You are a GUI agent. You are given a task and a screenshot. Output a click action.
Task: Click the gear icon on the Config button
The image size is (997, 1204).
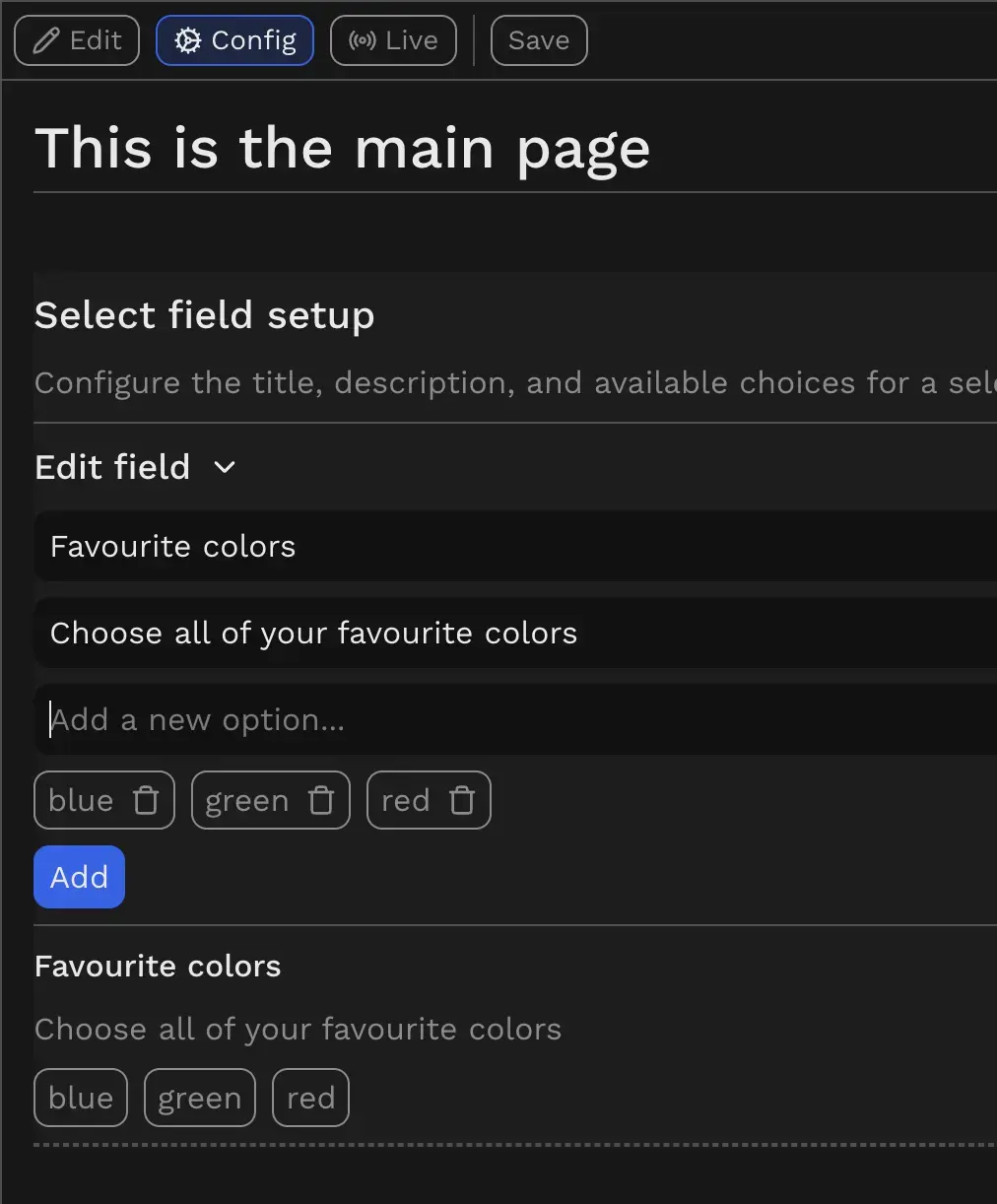pos(187,39)
